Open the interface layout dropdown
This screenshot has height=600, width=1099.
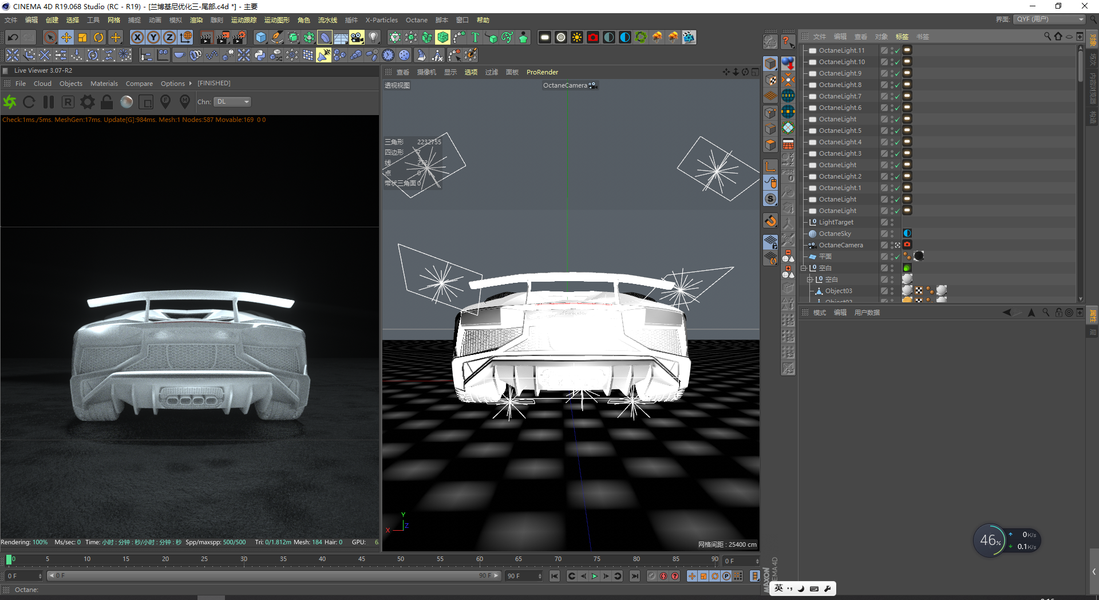tap(1049, 19)
